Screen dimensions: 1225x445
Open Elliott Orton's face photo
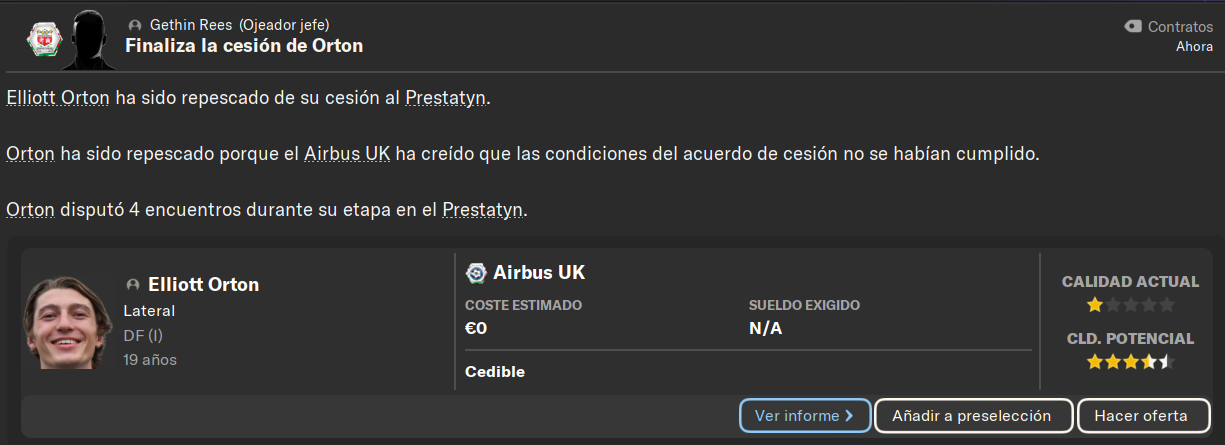click(x=68, y=322)
